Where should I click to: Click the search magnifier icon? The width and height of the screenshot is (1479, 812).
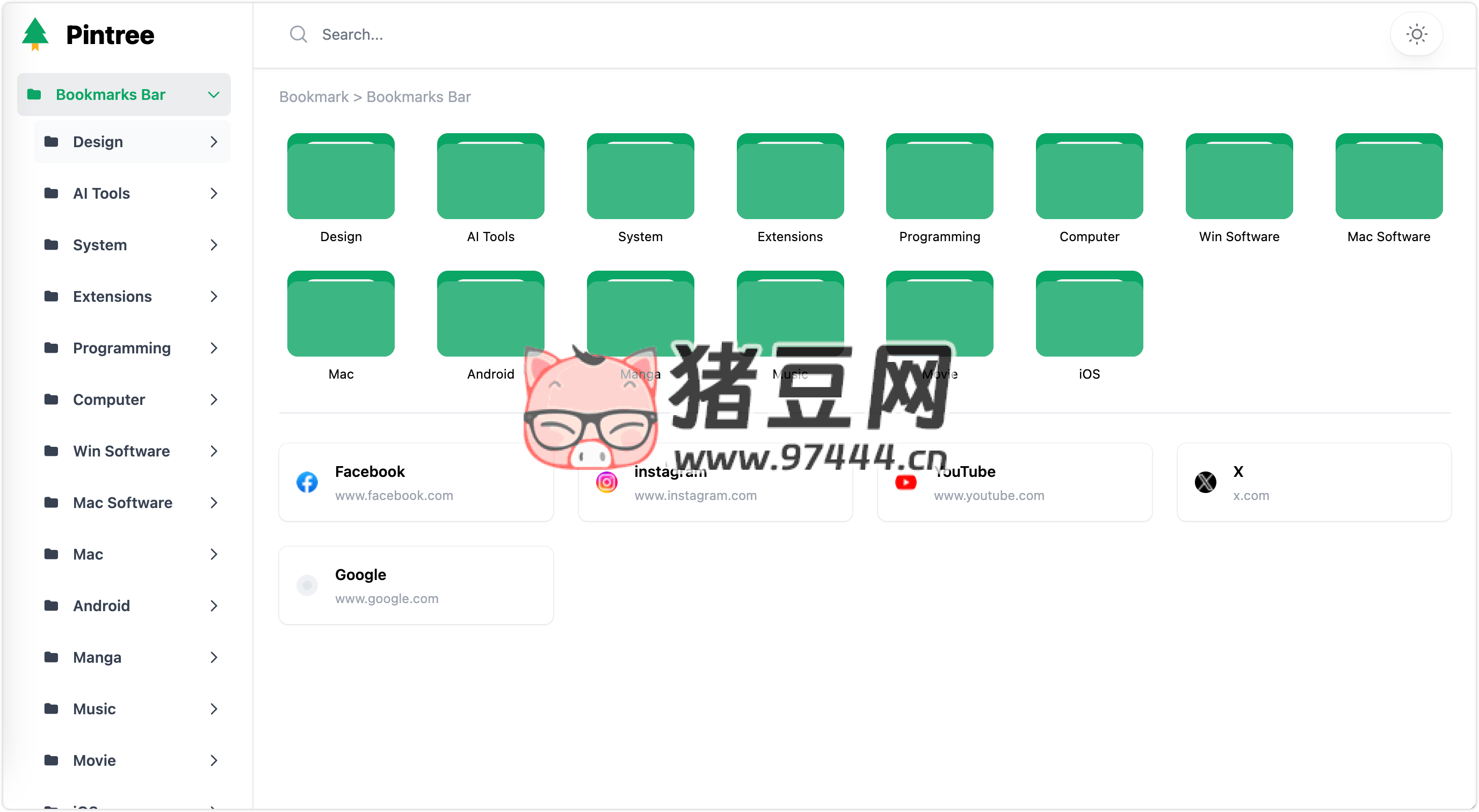click(298, 34)
